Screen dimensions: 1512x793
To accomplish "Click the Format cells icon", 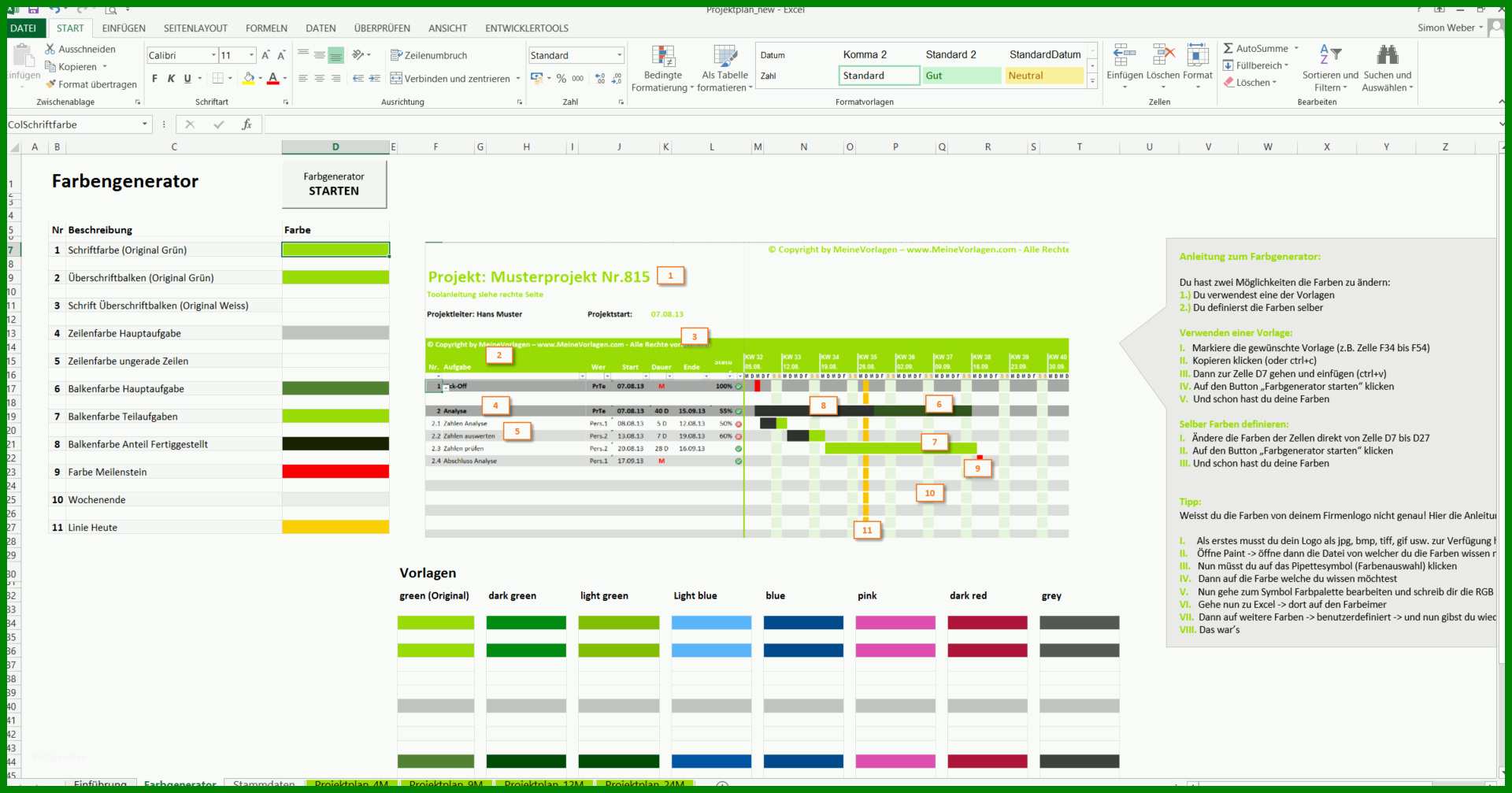I will [x=1198, y=55].
